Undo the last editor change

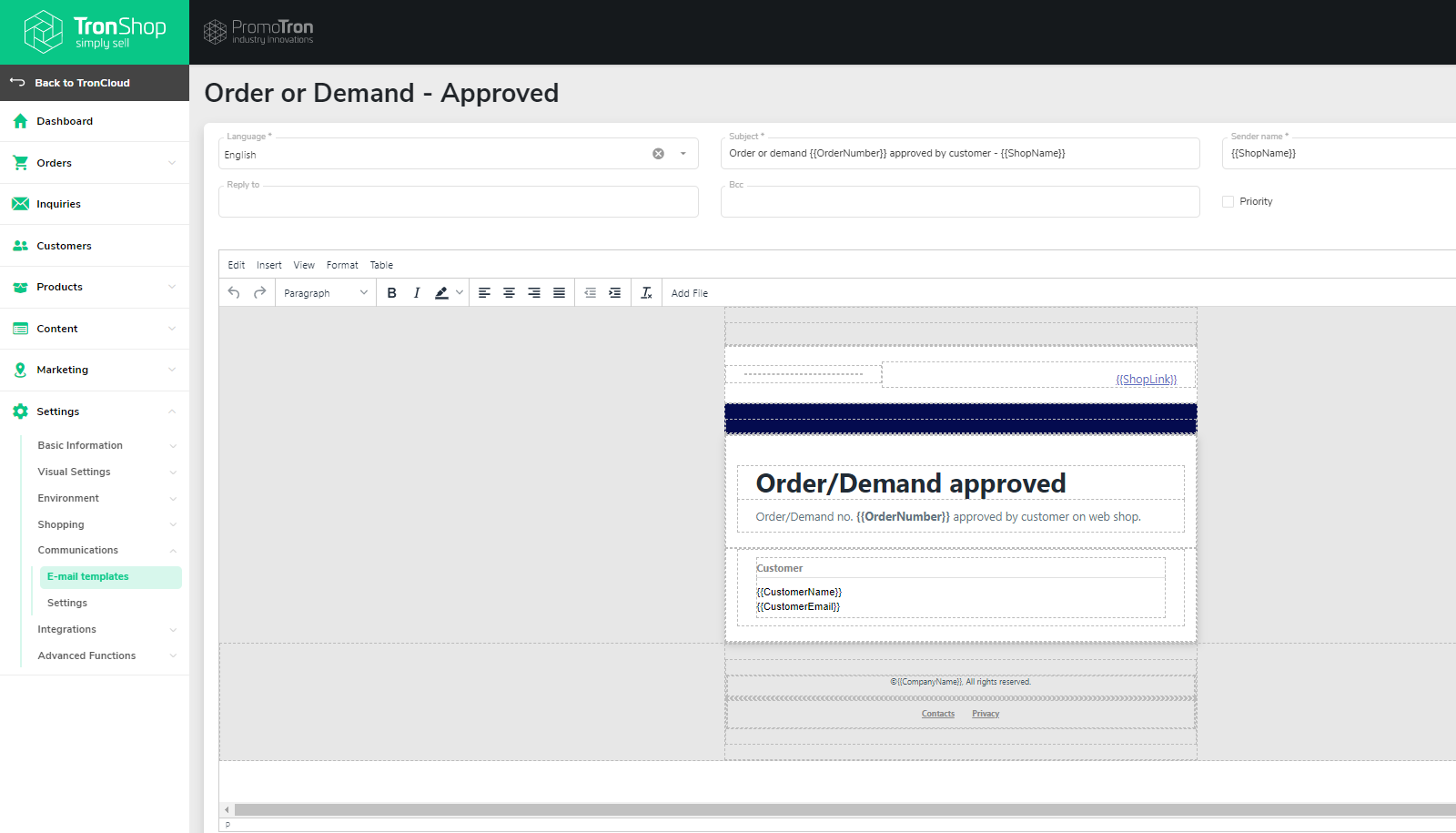pos(234,292)
